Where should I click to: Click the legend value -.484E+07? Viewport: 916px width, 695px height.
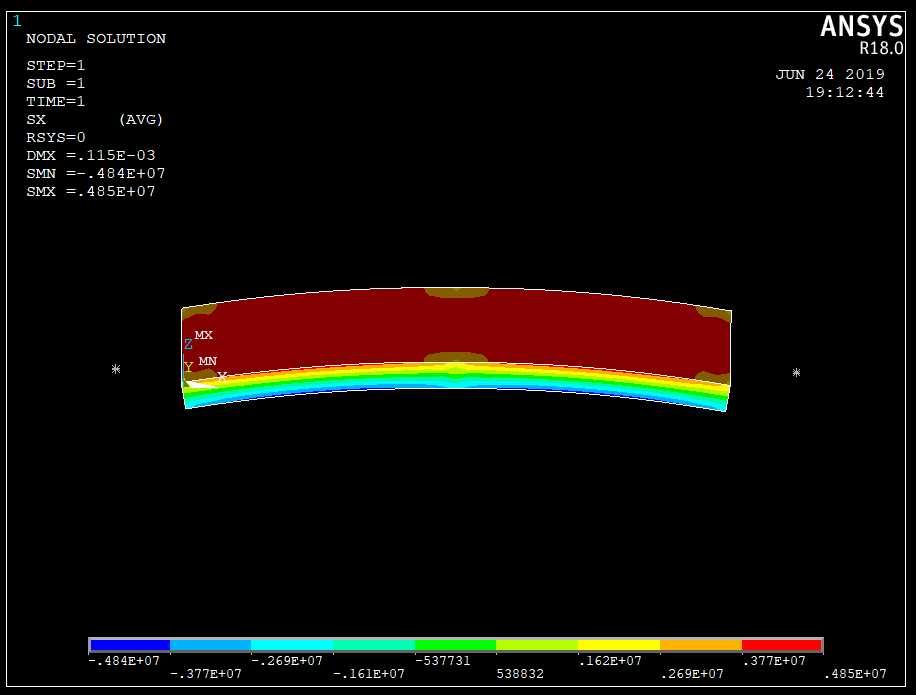124,661
